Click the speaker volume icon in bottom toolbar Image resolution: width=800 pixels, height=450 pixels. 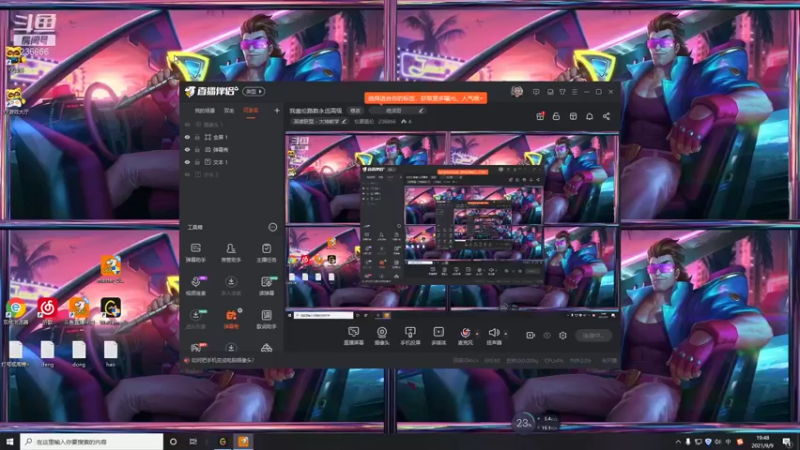point(494,335)
